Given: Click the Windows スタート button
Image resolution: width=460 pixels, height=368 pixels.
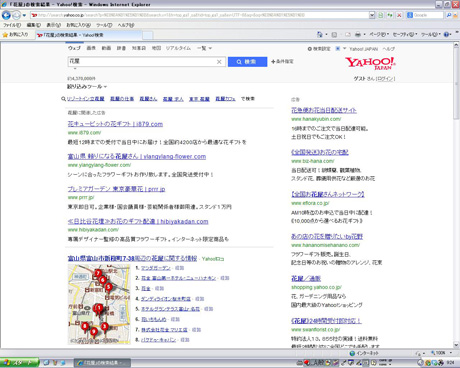Looking at the screenshot, I should 19,363.
